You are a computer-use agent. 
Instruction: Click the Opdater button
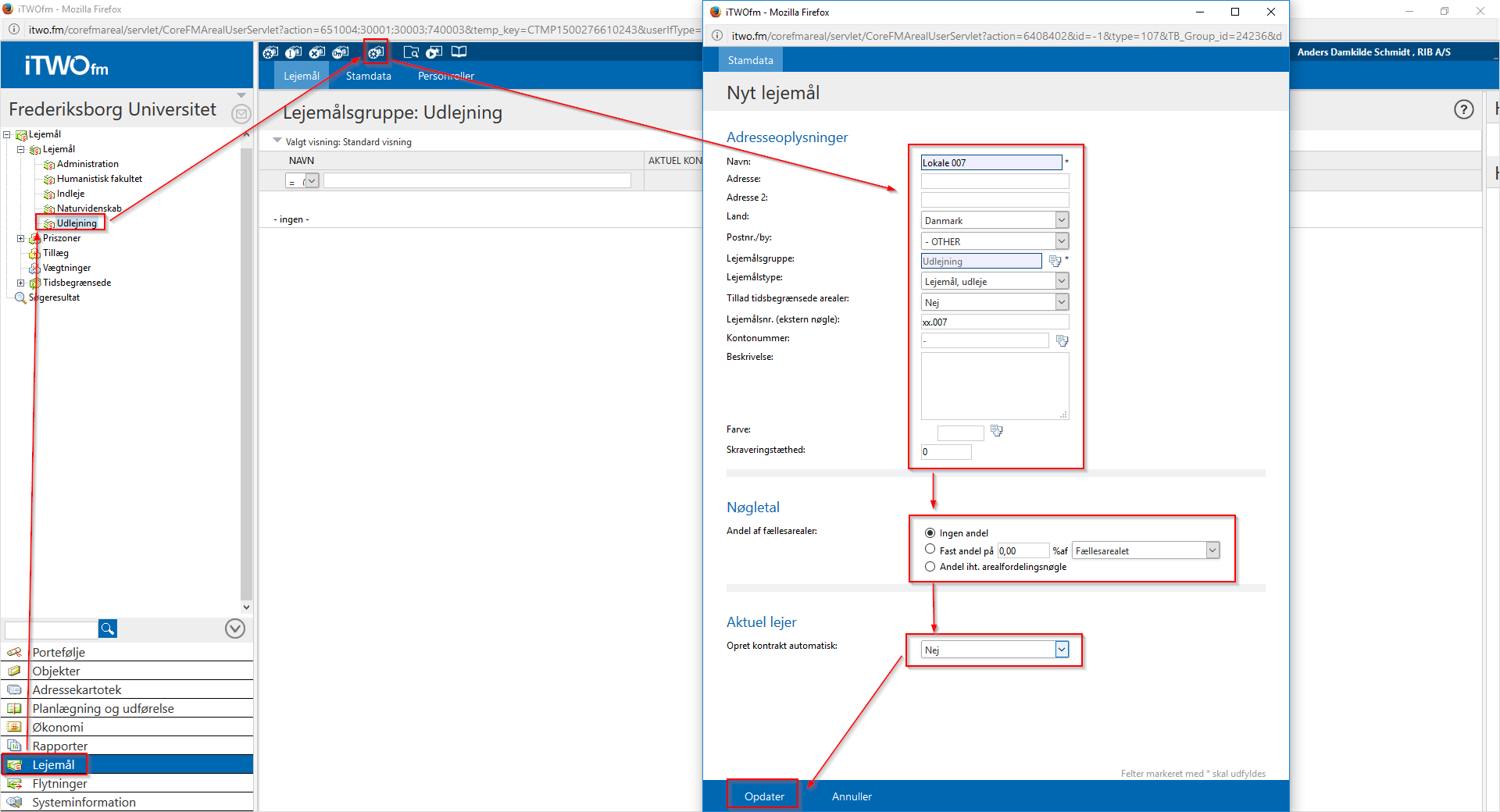coord(763,796)
